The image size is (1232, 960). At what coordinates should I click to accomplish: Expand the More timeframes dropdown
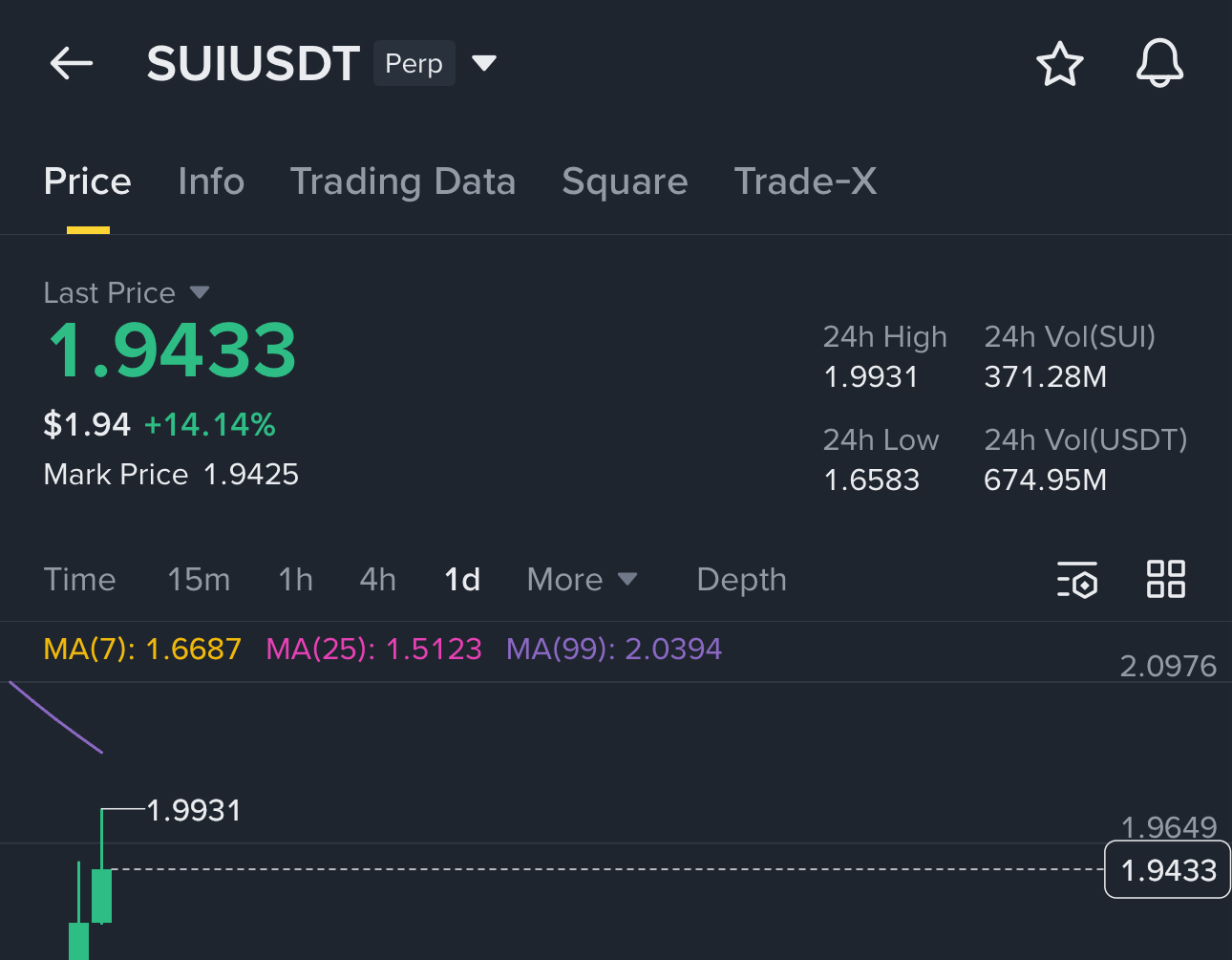coord(581,580)
